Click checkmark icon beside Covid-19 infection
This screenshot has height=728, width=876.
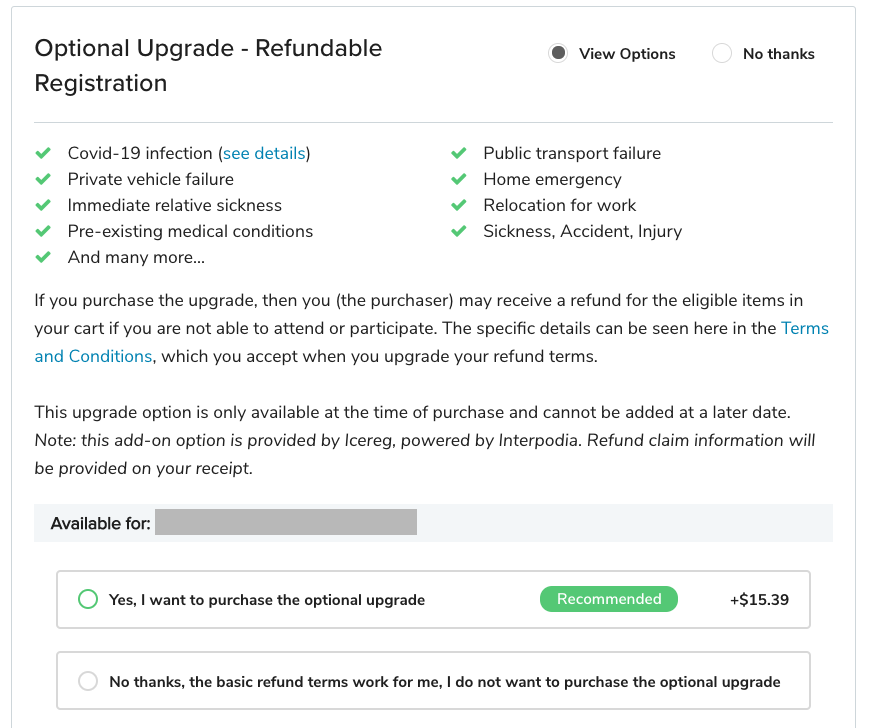point(43,153)
